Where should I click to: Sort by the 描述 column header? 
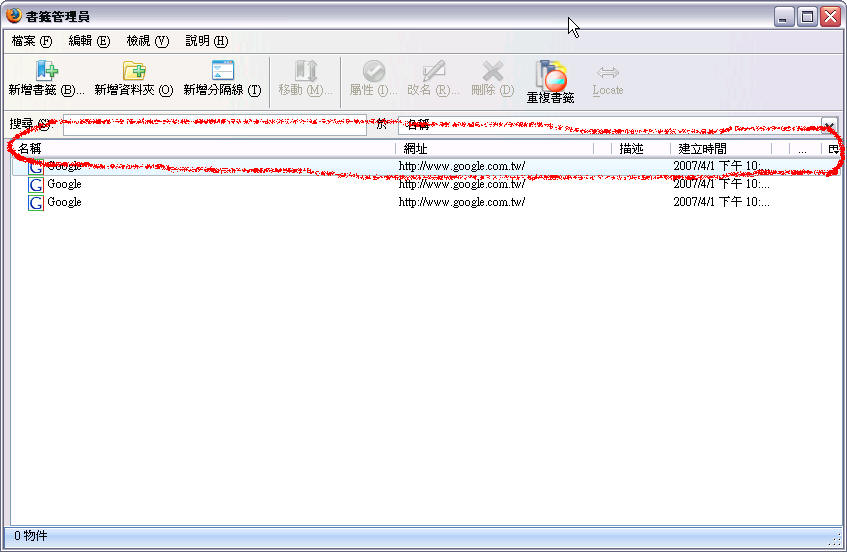tap(641, 149)
